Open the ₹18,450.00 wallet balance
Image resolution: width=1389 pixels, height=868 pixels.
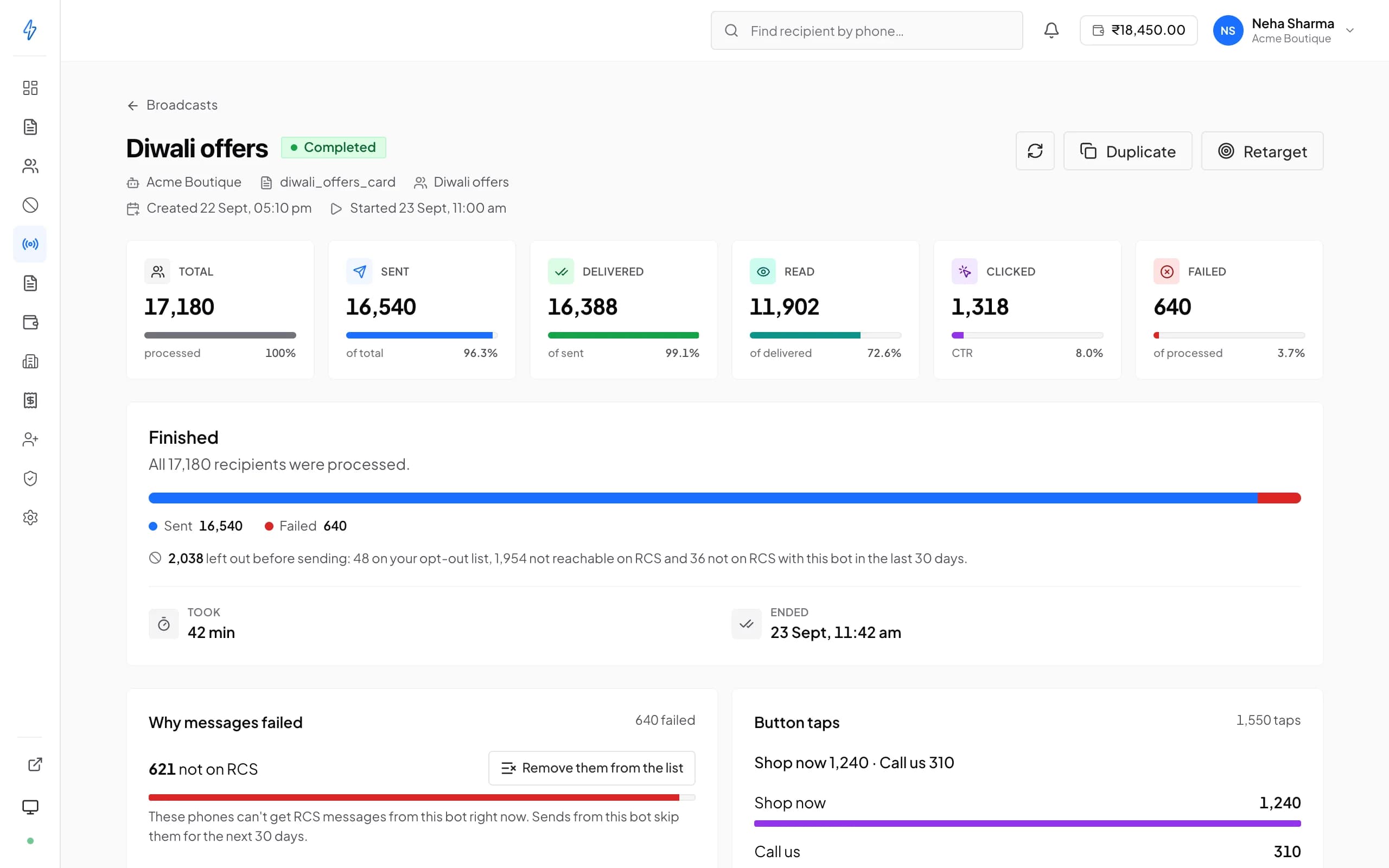coord(1138,30)
